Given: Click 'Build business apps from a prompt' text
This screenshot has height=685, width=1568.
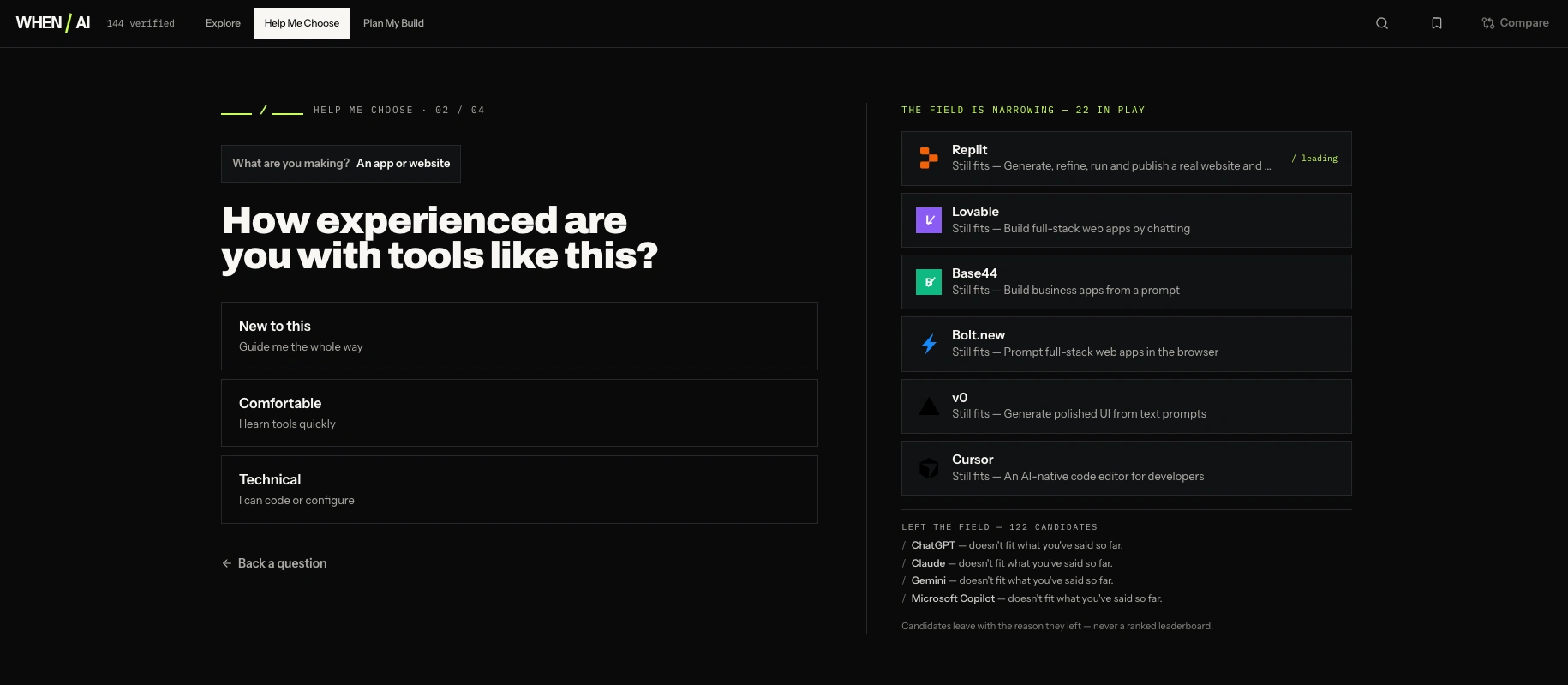Looking at the screenshot, I should pyautogui.click(x=1092, y=291).
